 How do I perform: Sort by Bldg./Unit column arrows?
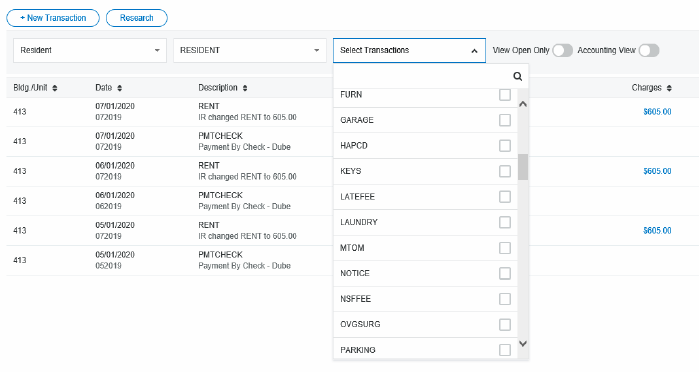pos(55,88)
